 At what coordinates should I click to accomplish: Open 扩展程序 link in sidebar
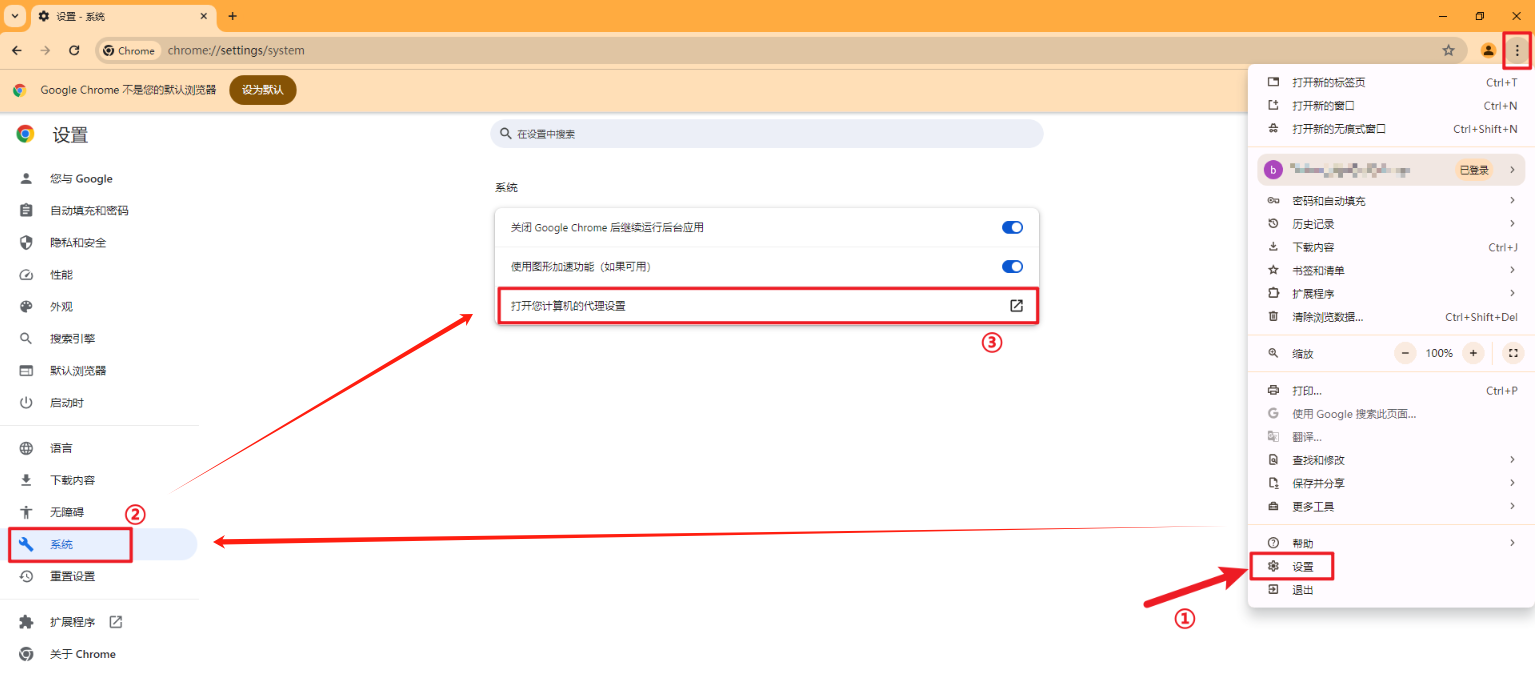coord(100,622)
